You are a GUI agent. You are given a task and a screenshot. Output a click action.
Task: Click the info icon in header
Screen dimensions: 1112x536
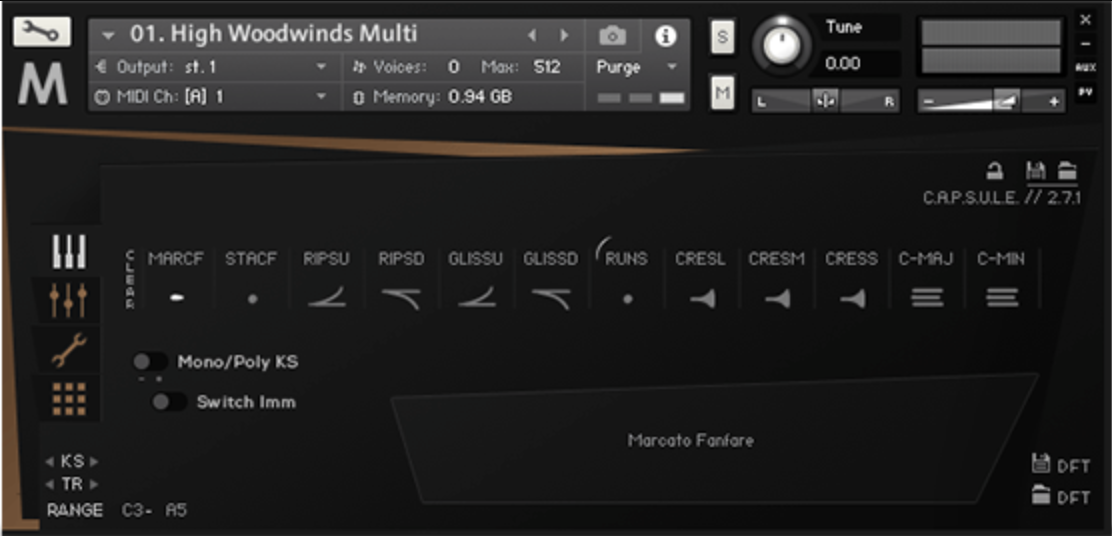(665, 36)
